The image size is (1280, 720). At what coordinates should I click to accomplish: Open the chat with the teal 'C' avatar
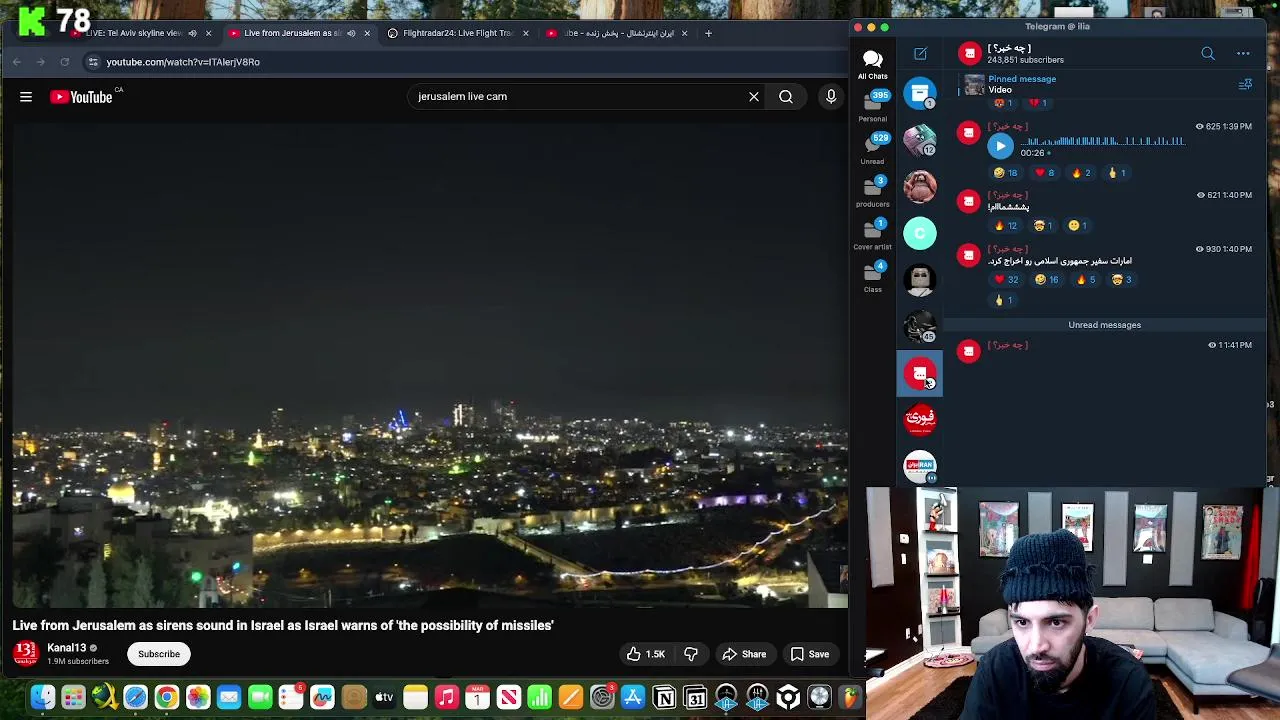(920, 233)
